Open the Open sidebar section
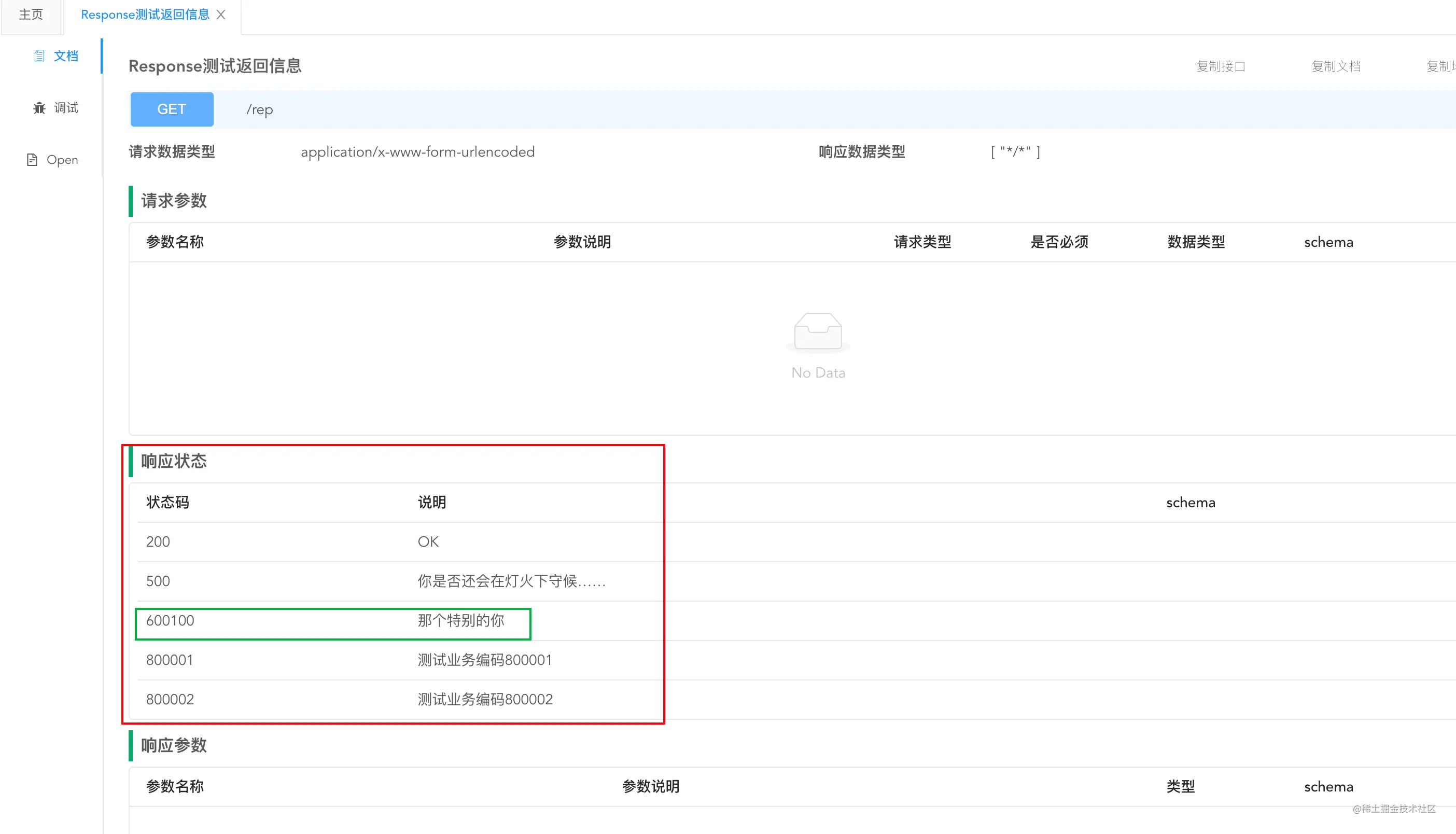 pos(53,160)
